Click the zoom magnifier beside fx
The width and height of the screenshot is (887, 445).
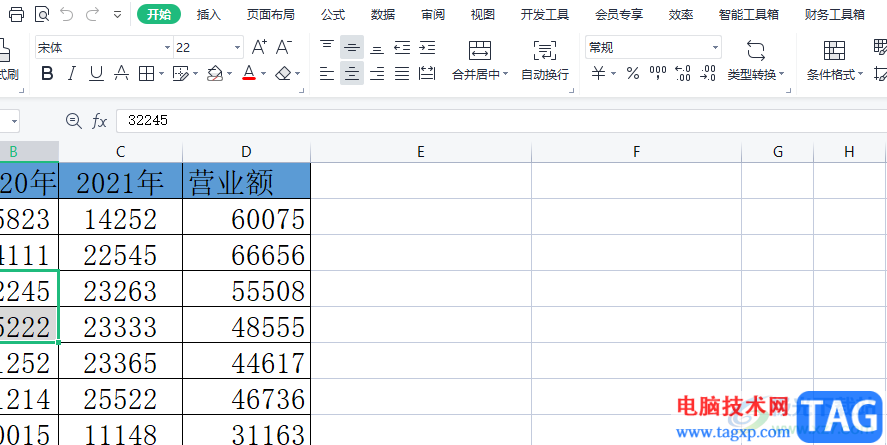[x=74, y=120]
